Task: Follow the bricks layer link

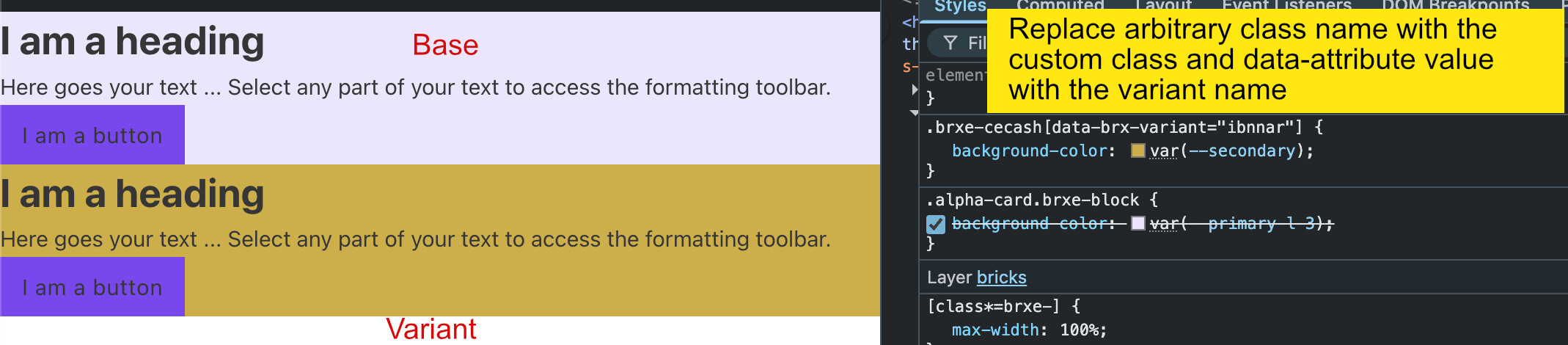Action: click(1001, 277)
